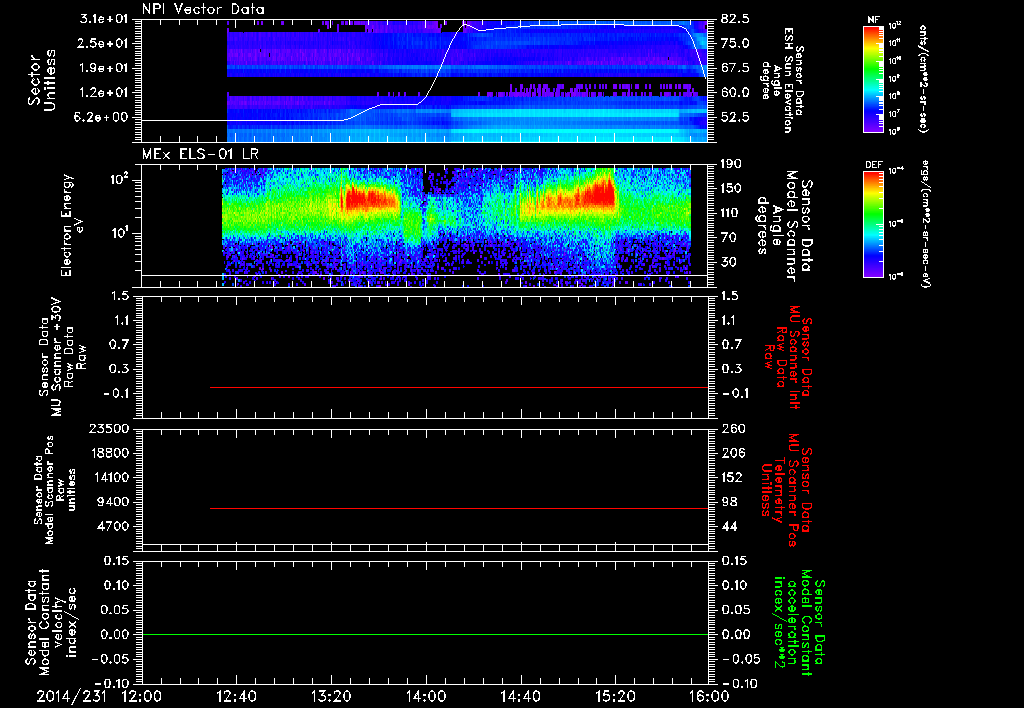Click the 67.5 sun elevation tick label

[736, 68]
